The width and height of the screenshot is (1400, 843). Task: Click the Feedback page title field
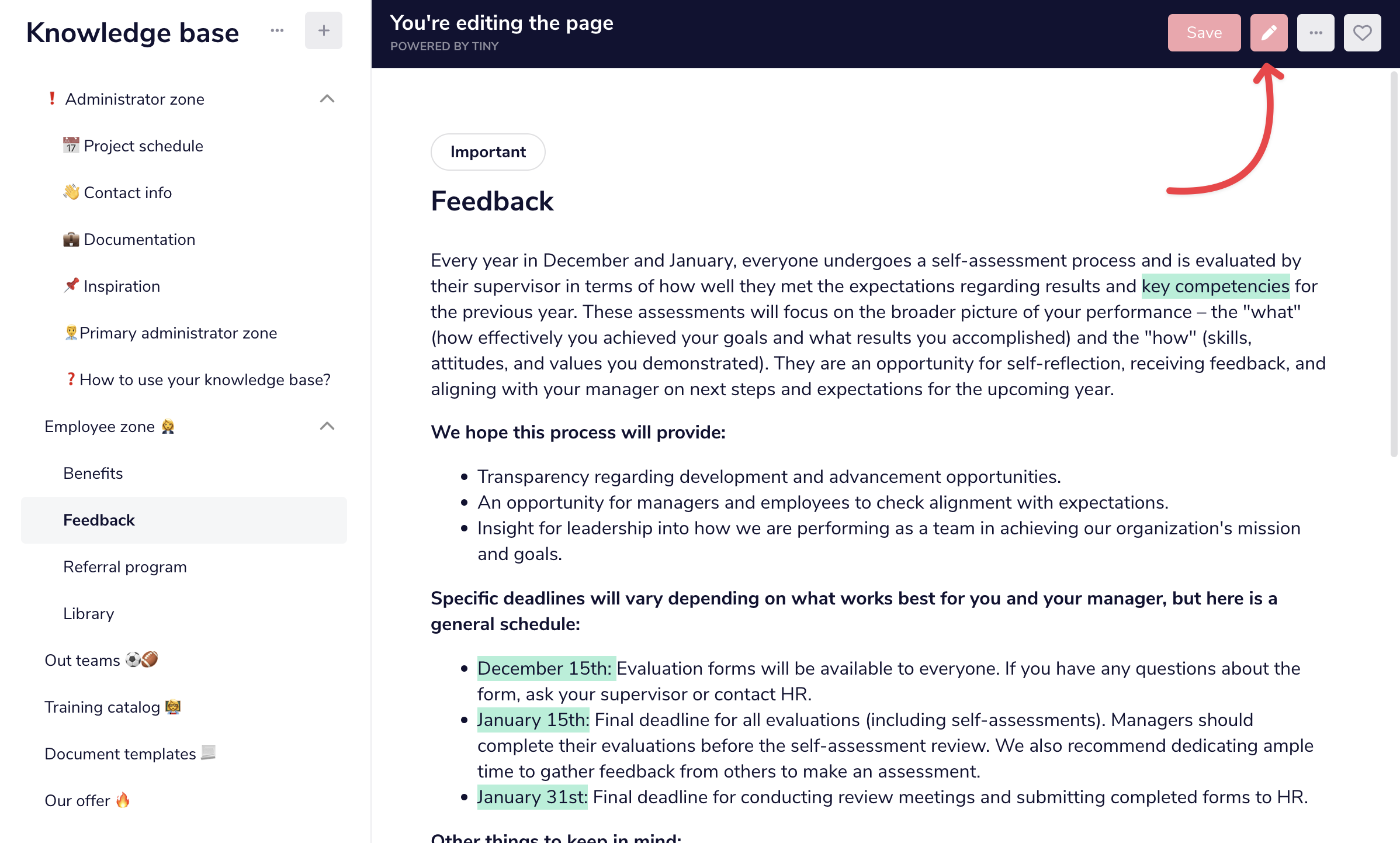coord(492,201)
